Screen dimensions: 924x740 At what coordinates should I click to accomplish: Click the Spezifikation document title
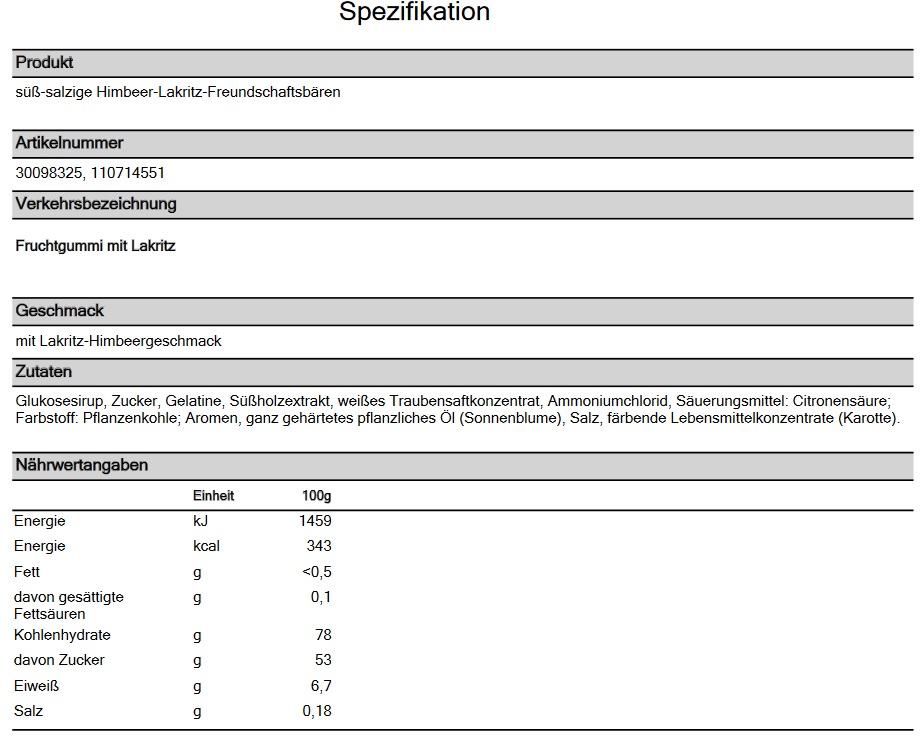click(414, 13)
